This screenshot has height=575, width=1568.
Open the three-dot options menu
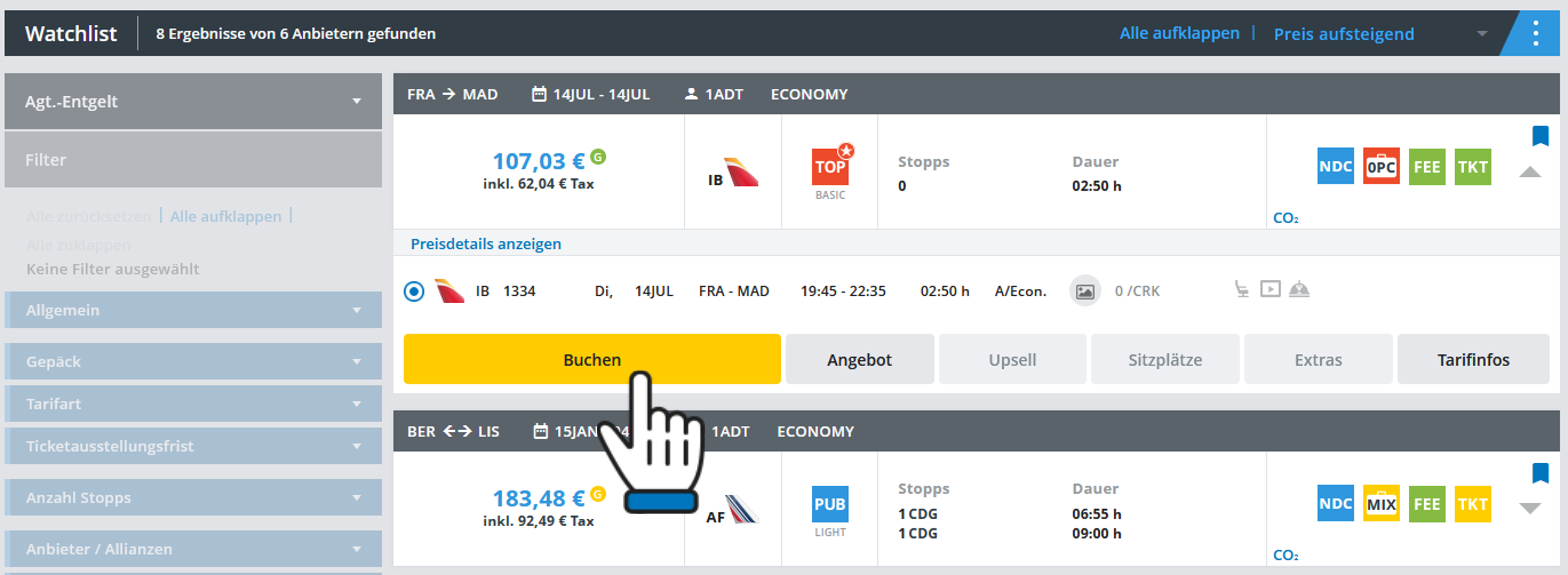(1535, 33)
